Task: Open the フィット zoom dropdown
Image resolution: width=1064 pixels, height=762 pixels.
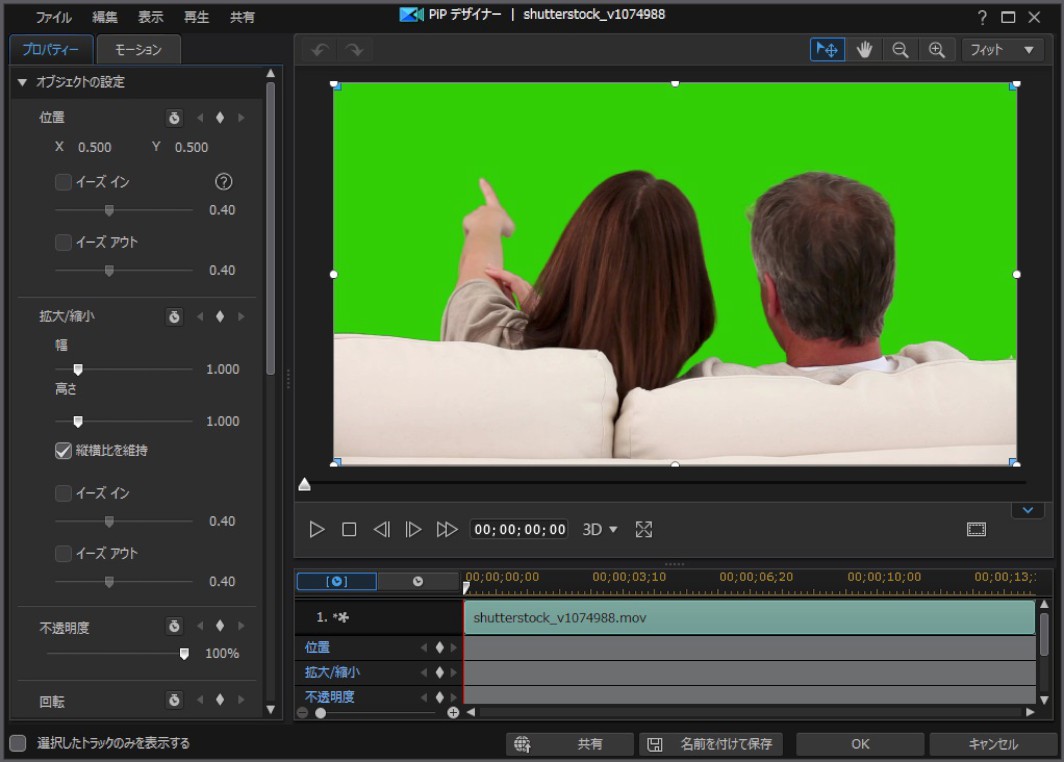Action: pyautogui.click(x=1002, y=50)
